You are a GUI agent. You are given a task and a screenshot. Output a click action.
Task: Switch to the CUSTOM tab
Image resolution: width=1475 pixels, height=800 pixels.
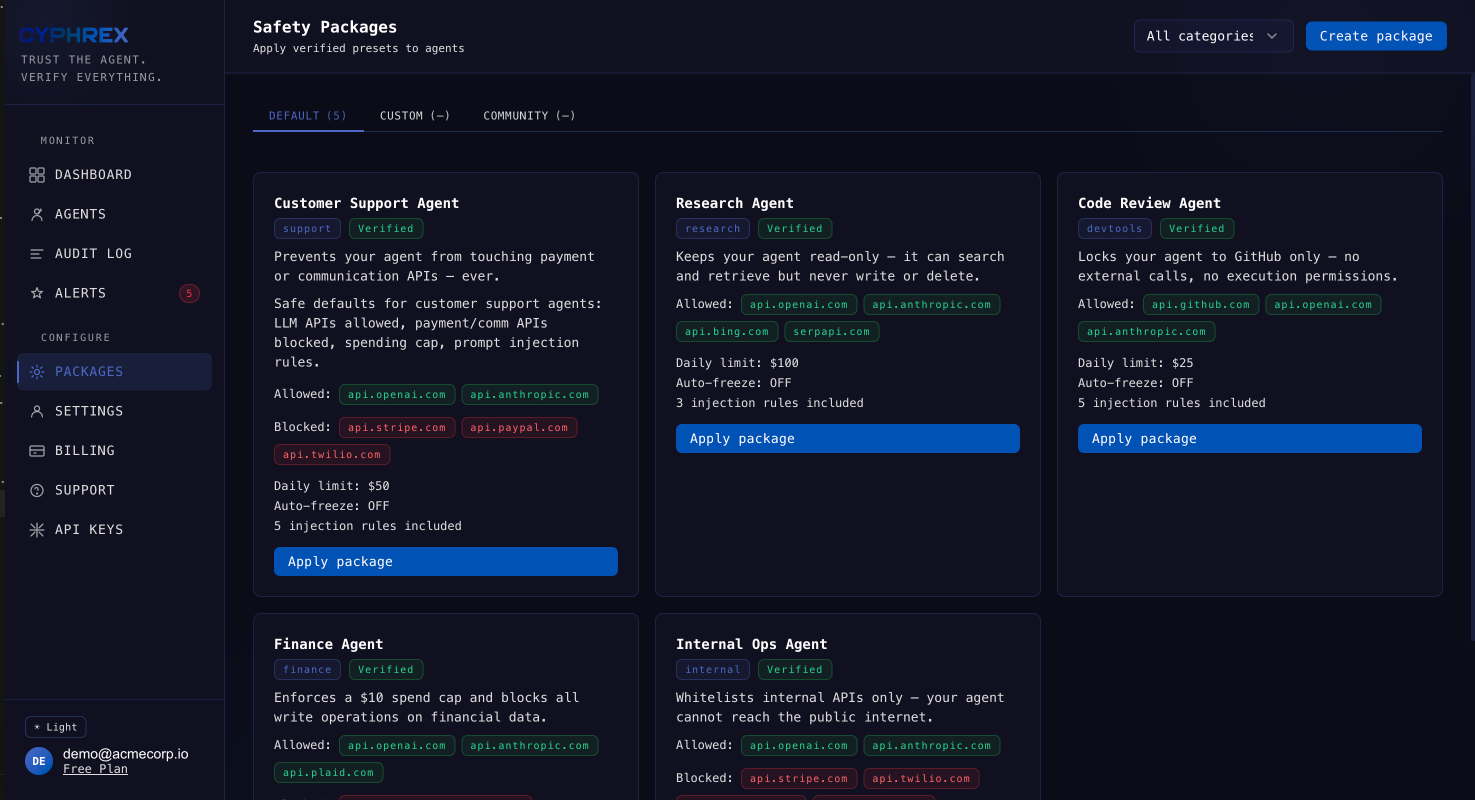(x=415, y=115)
